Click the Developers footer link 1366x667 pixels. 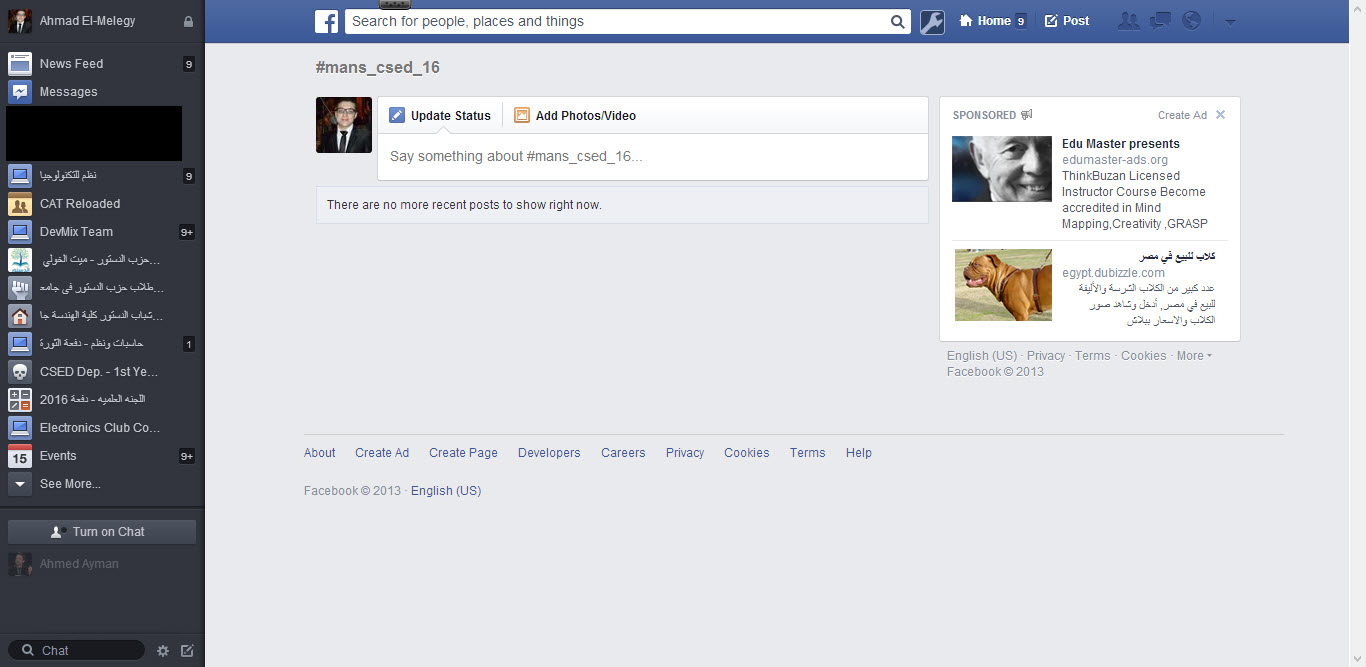coord(549,453)
